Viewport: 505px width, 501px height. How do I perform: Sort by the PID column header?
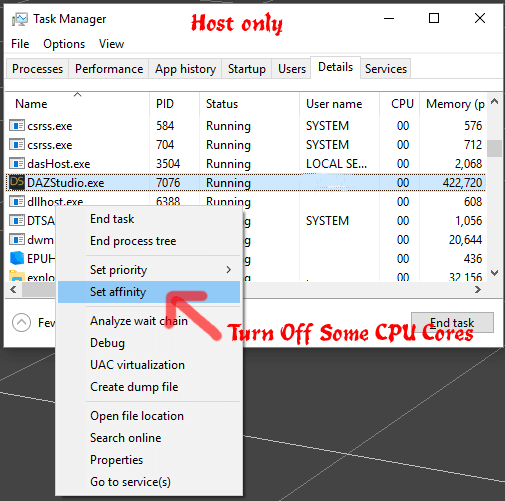[174, 104]
